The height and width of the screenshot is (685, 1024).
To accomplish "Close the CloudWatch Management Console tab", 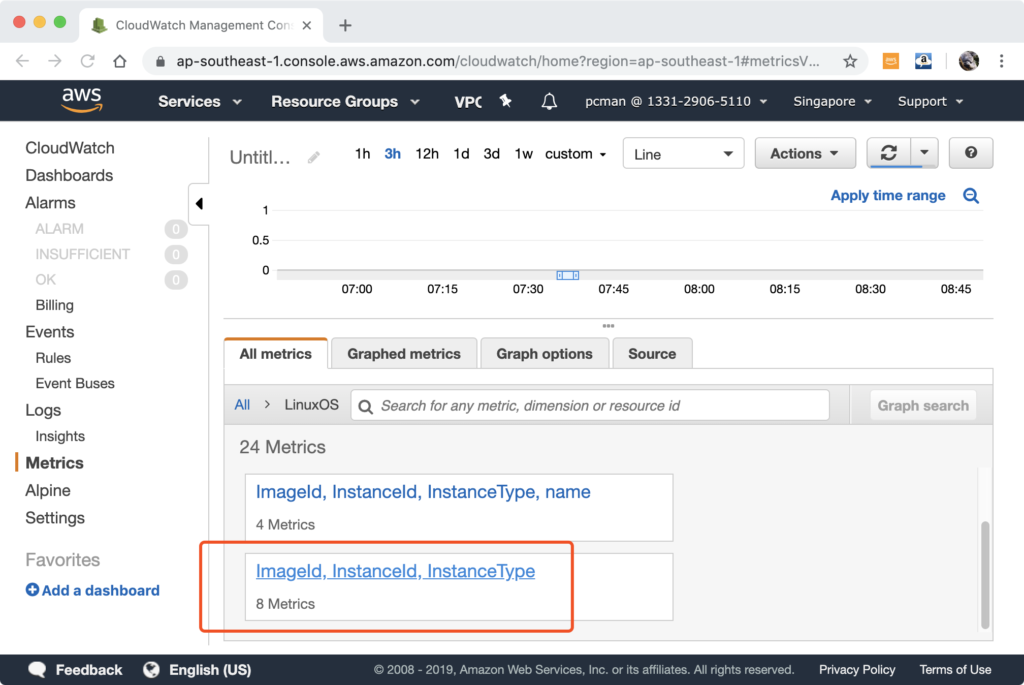I will point(307,25).
